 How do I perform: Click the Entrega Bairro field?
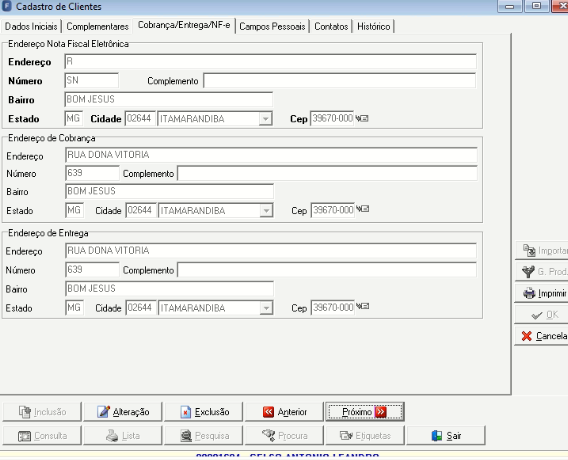coord(169,288)
